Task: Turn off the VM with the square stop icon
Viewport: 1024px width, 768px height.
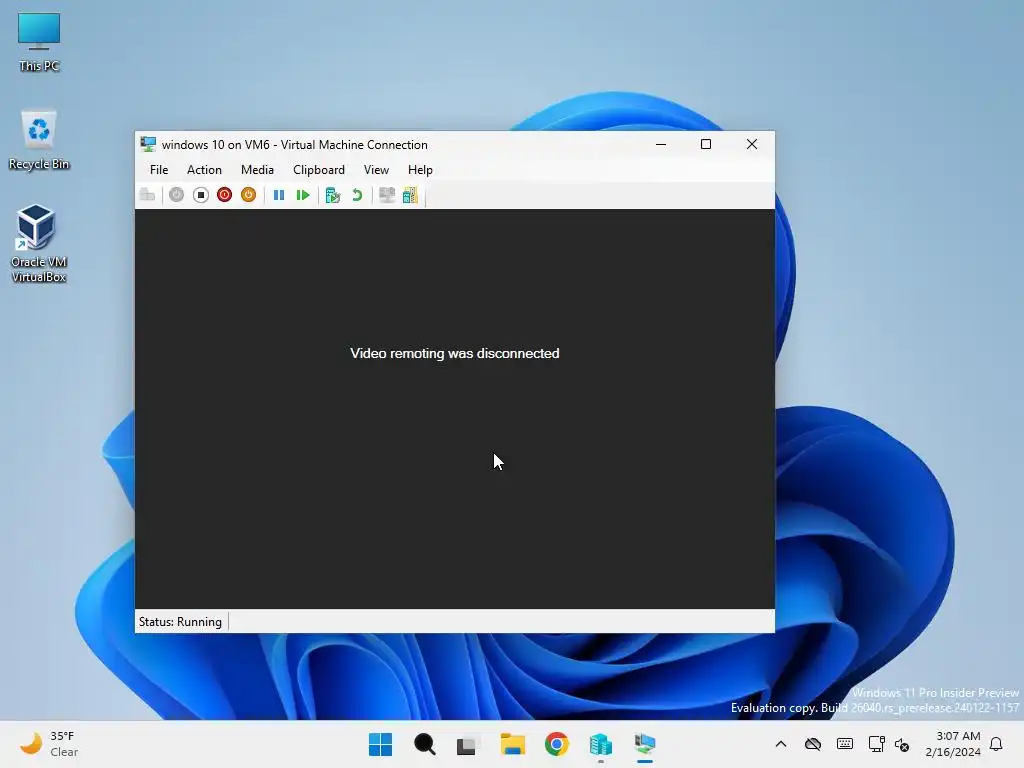Action: pyautogui.click(x=200, y=195)
